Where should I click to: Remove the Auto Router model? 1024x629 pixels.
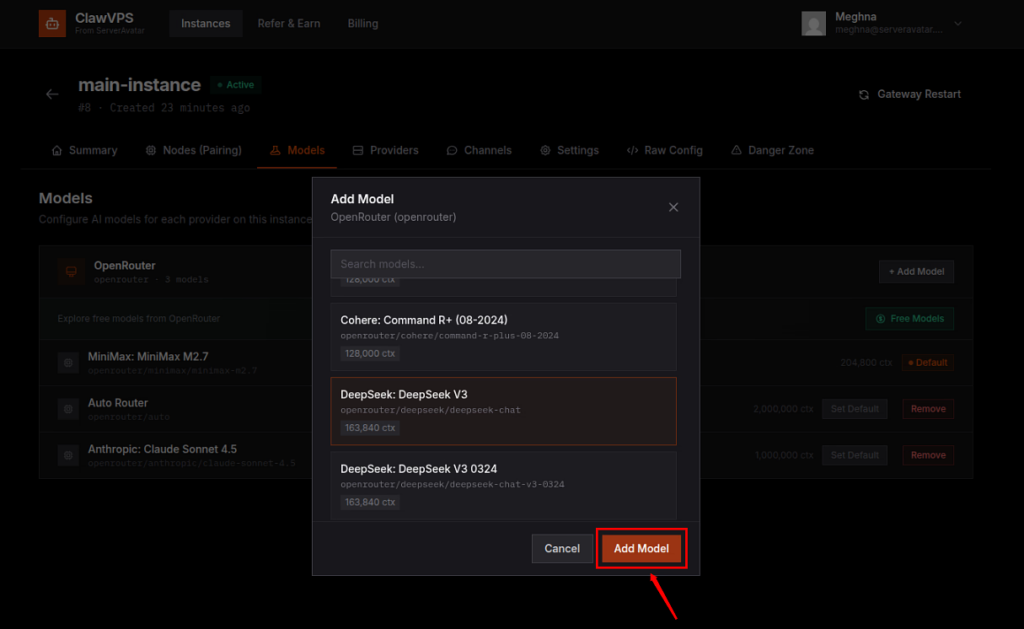point(927,408)
